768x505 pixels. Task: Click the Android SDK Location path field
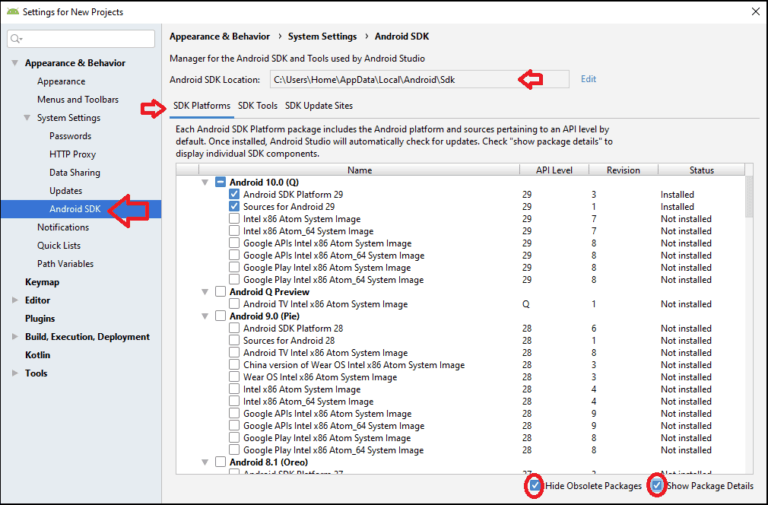pyautogui.click(x=419, y=79)
